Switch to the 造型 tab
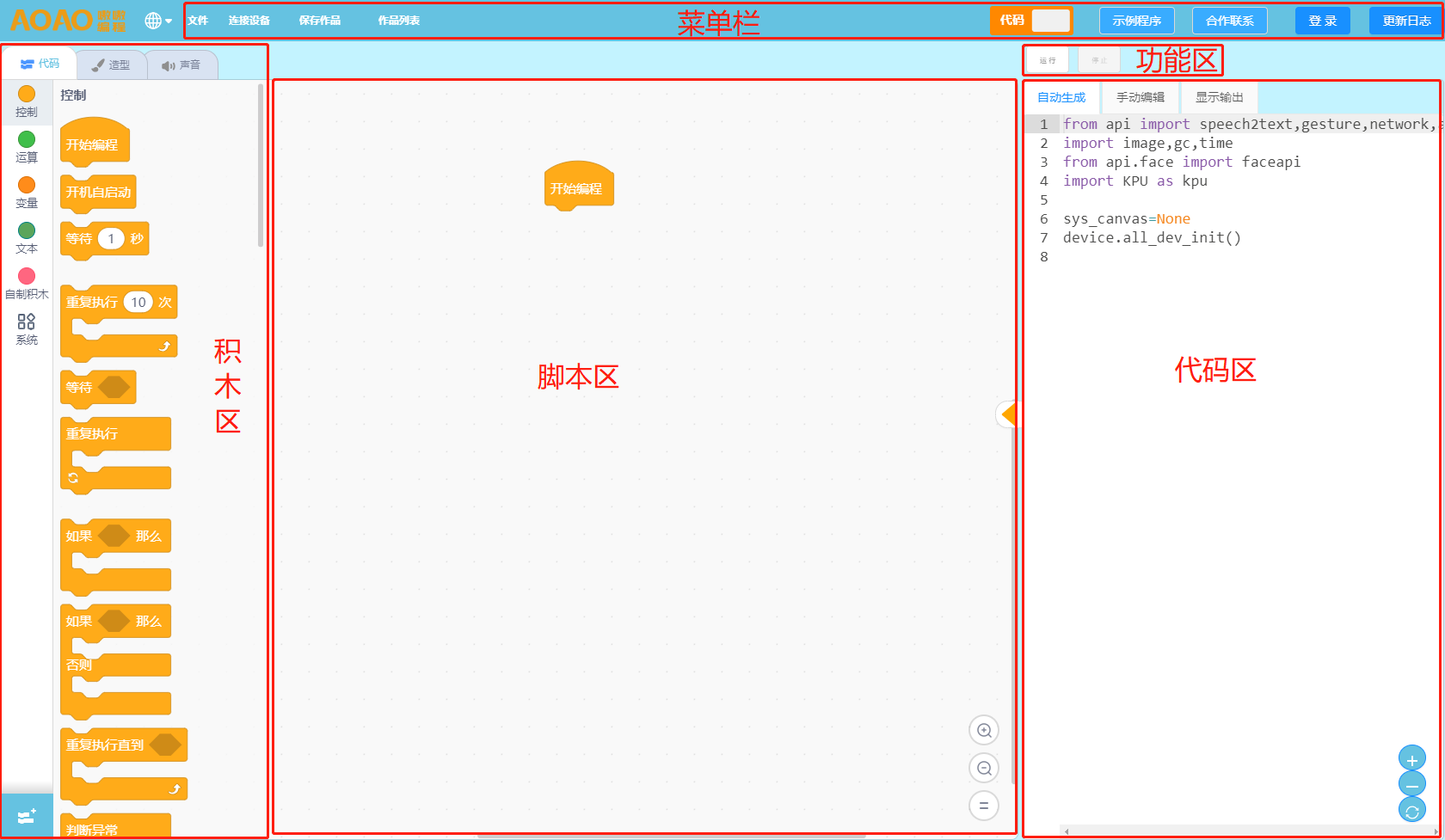This screenshot has height=840, width=1445. pos(111,64)
